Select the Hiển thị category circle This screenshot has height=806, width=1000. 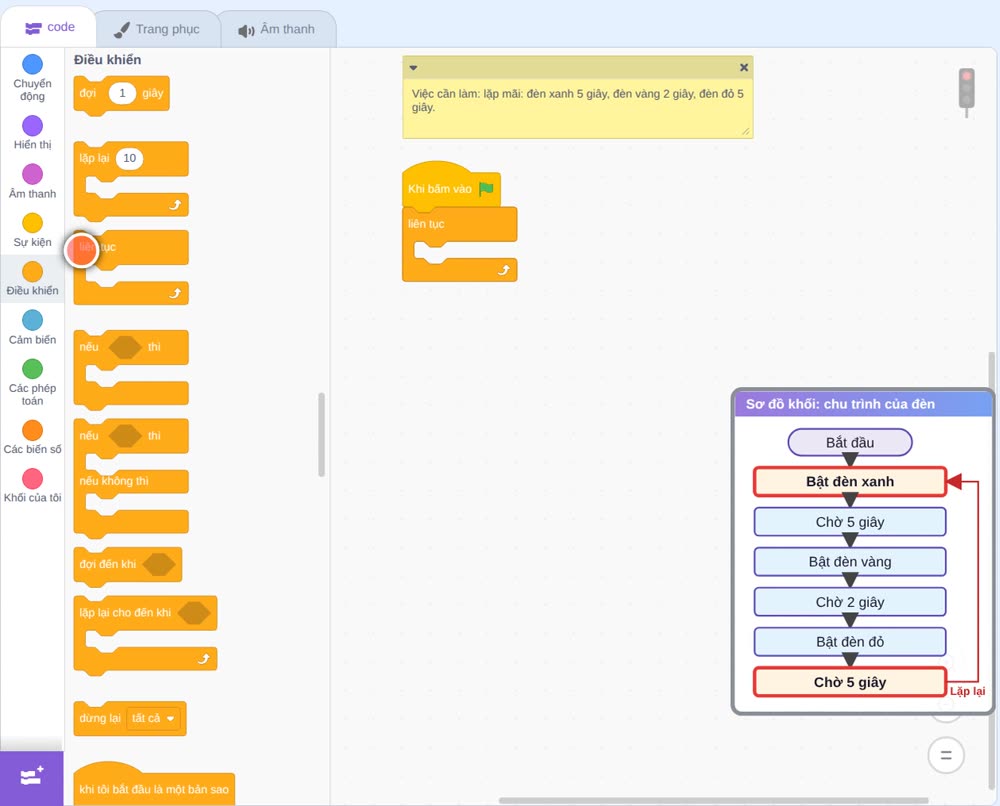point(33,126)
